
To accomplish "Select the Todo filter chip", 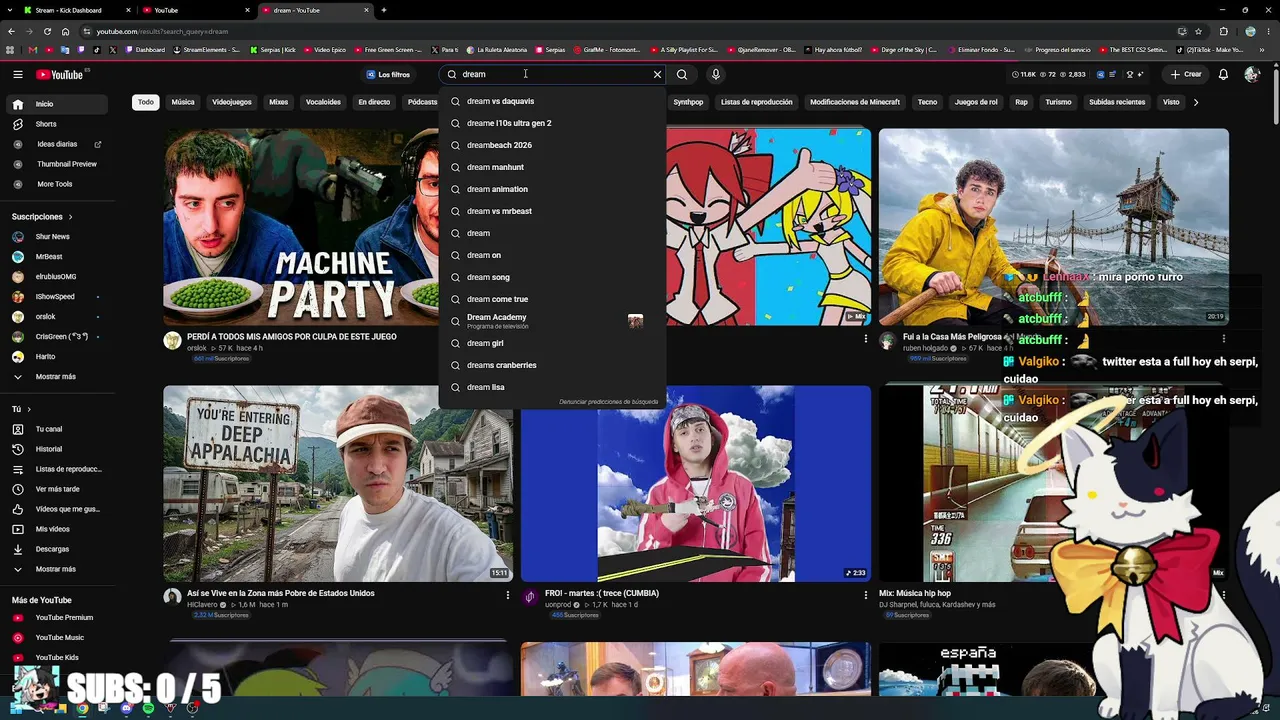I will tap(146, 102).
